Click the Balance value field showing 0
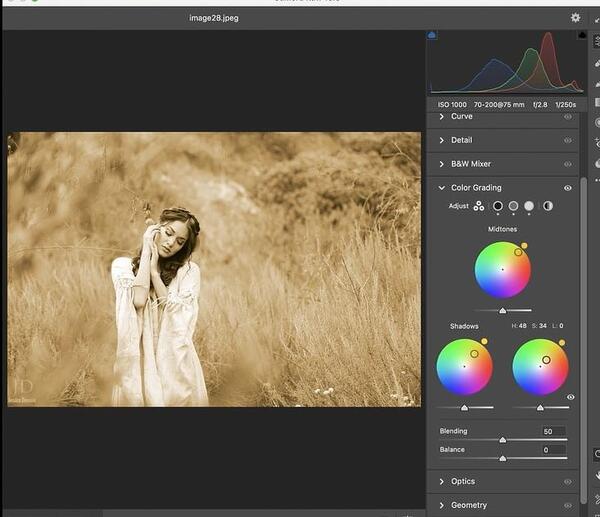Screen dimensions: 600x517 [553, 450]
